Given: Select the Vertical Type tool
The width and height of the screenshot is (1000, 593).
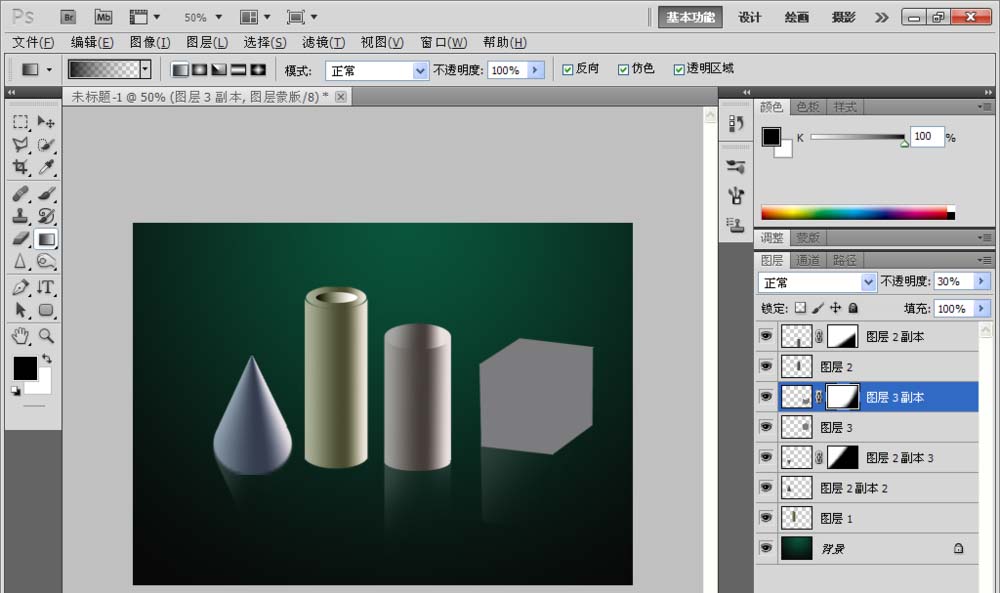Looking at the screenshot, I should pyautogui.click(x=46, y=288).
